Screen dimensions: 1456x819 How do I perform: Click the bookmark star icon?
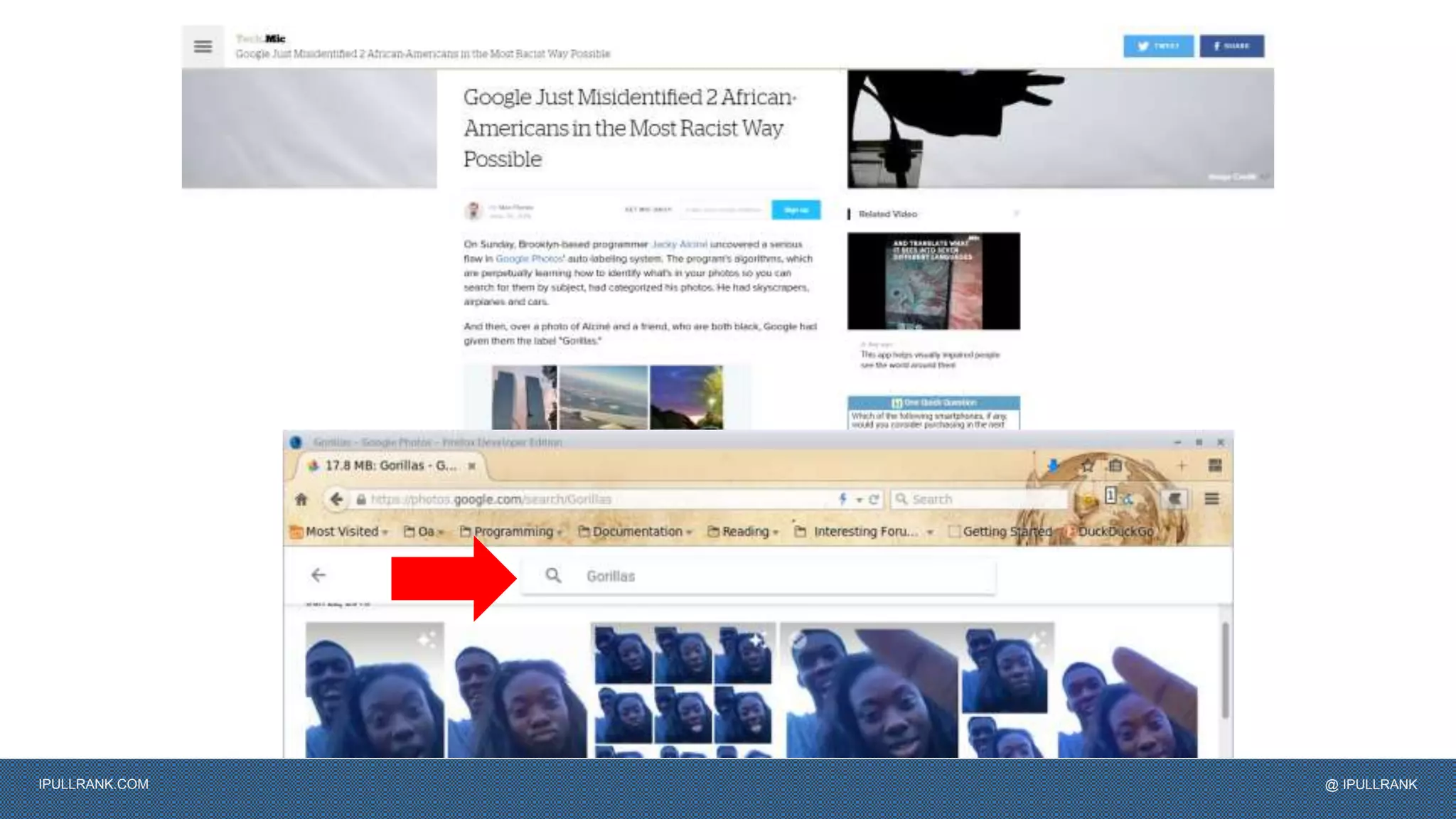1087,466
